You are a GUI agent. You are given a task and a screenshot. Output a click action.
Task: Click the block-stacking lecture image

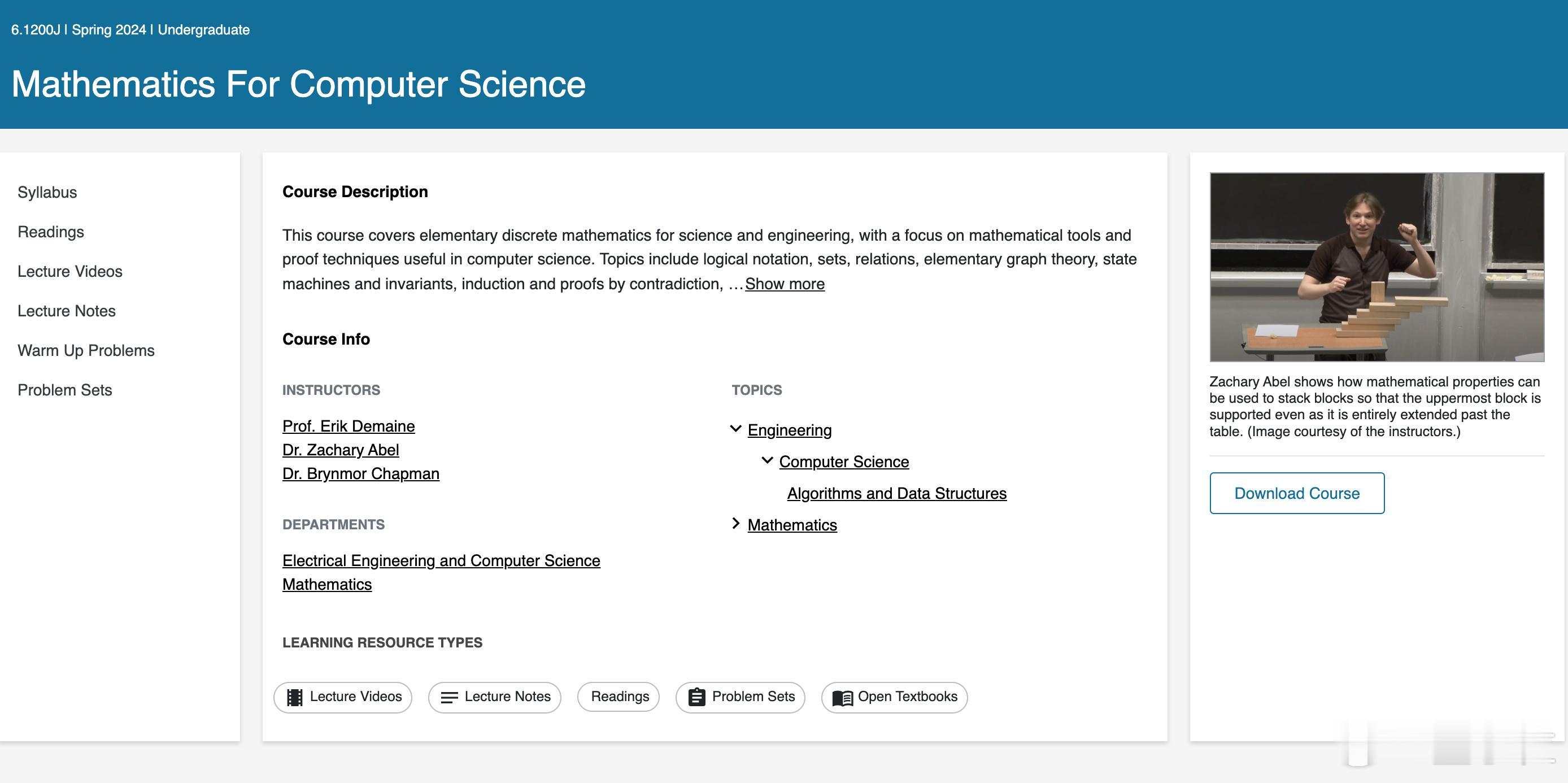tap(1377, 267)
